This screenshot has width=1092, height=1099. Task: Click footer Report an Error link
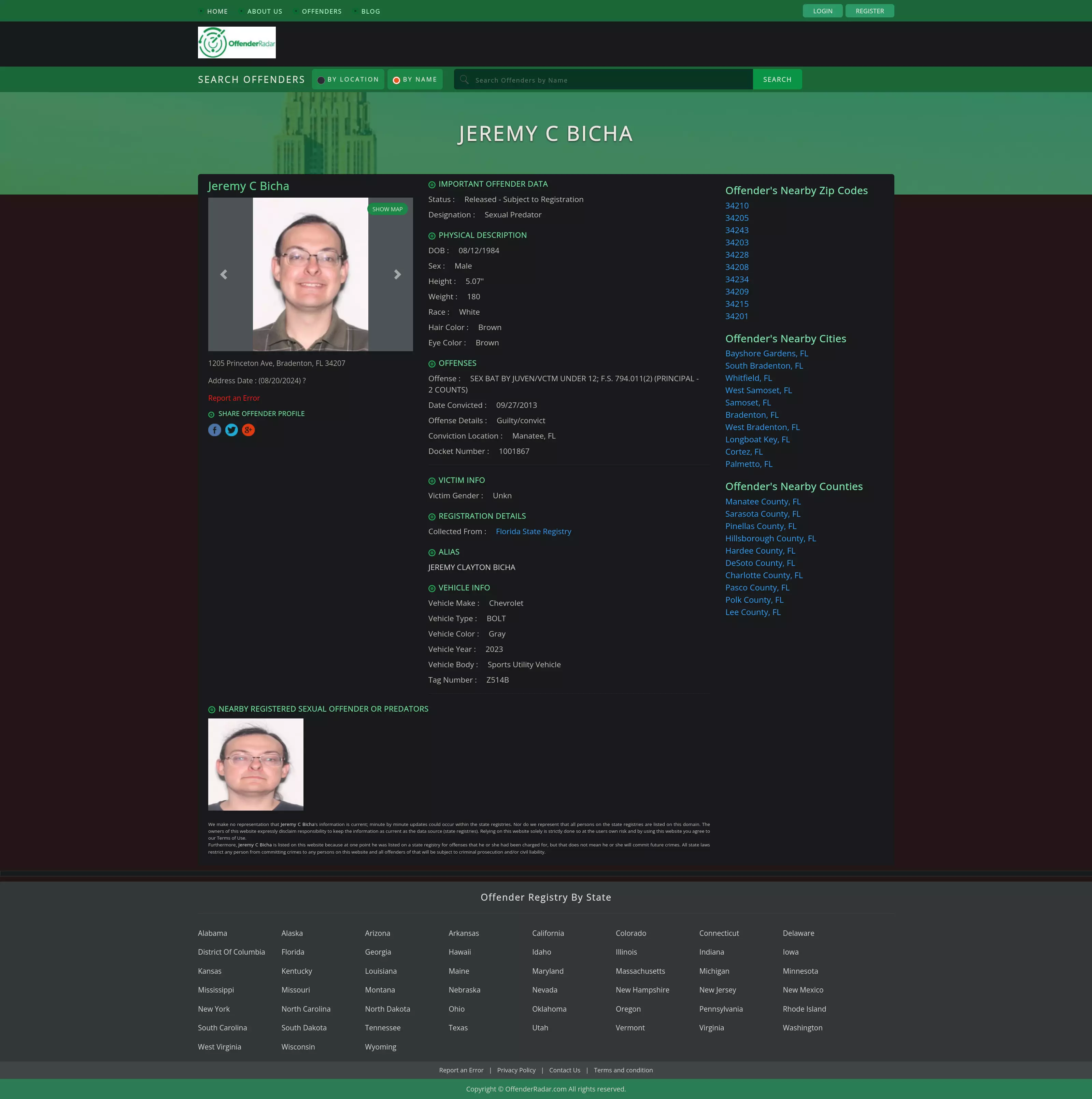[461, 1071]
